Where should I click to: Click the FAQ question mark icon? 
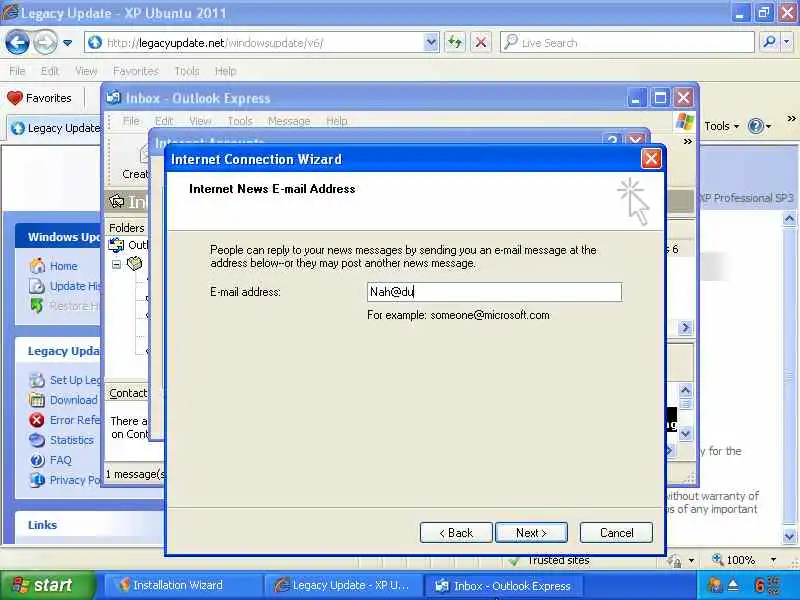37,460
